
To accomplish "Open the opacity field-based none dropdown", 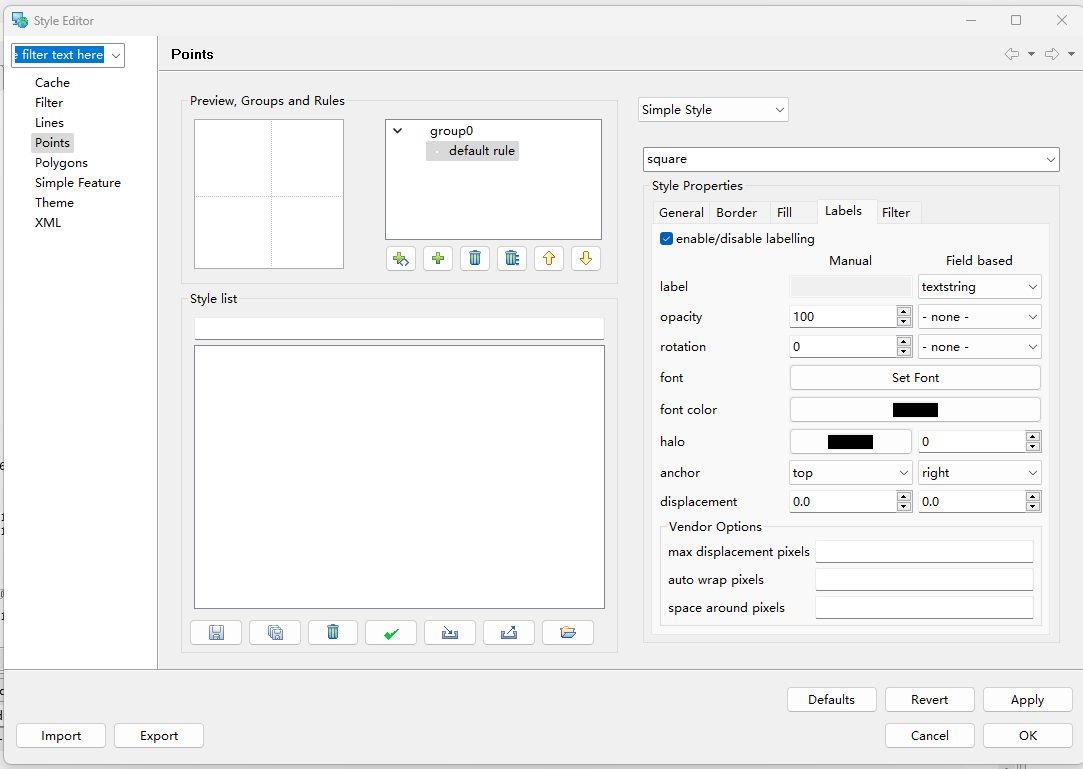I will click(x=979, y=317).
